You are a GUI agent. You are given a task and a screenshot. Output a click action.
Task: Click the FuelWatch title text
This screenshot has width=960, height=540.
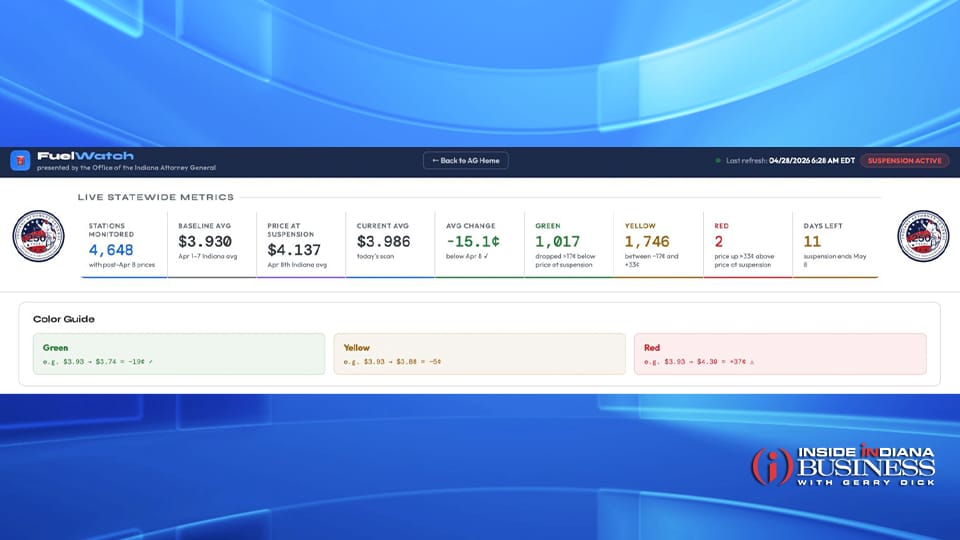pyautogui.click(x=65, y=155)
